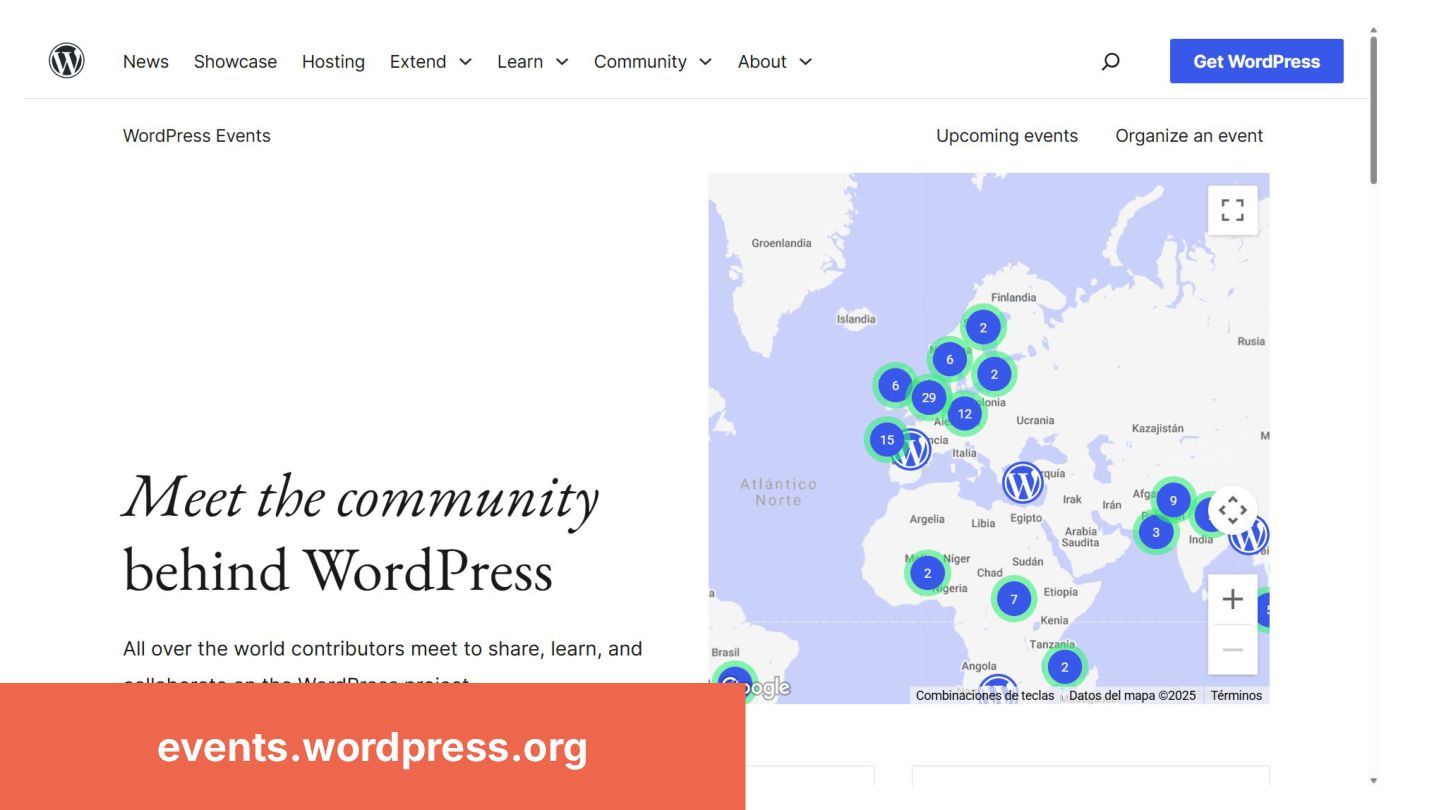1440x810 pixels.
Task: Click the Groenlandia label on the map
Action: pyautogui.click(x=782, y=243)
